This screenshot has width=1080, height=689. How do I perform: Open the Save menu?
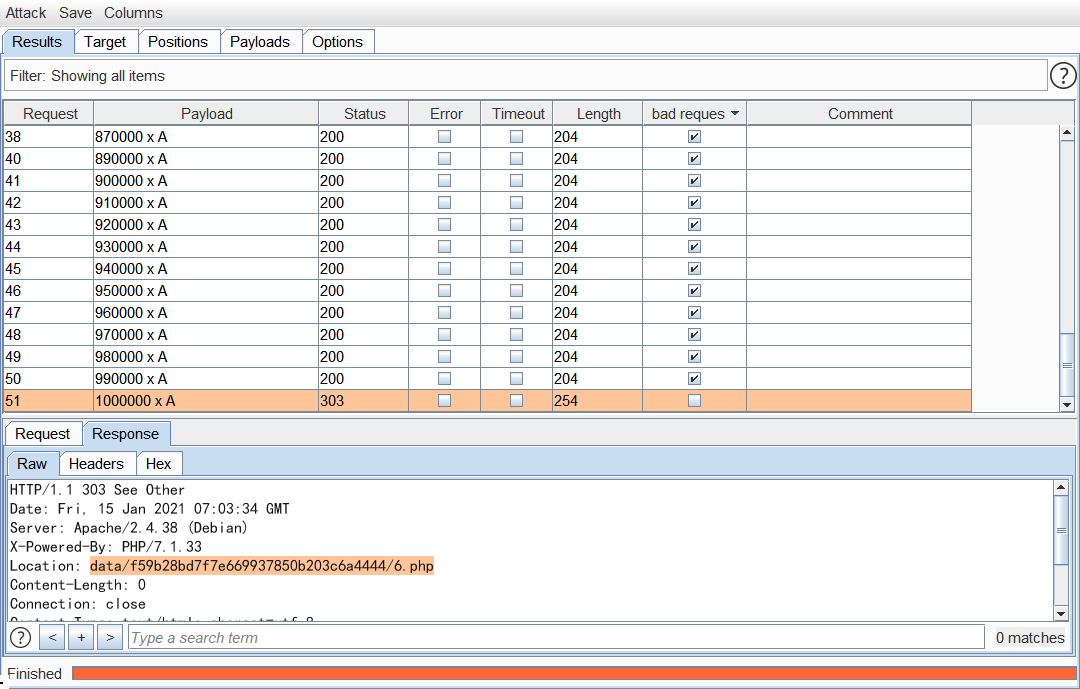(x=76, y=12)
